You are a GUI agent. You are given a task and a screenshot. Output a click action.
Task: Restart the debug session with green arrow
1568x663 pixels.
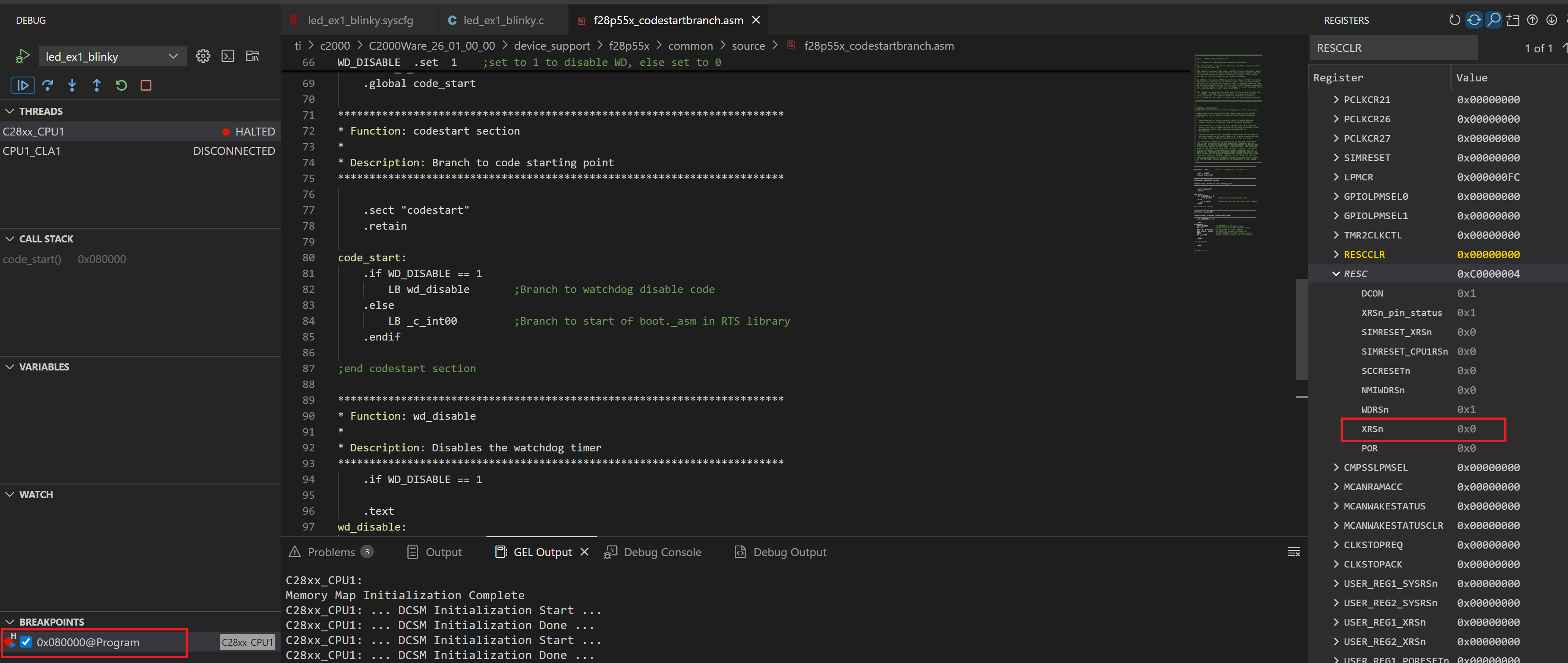point(121,85)
